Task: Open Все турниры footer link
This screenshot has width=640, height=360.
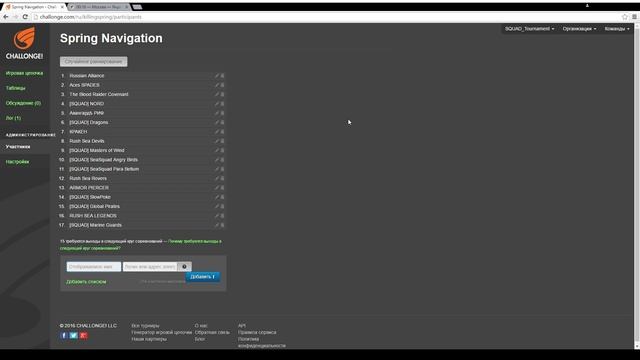Action: (x=145, y=326)
